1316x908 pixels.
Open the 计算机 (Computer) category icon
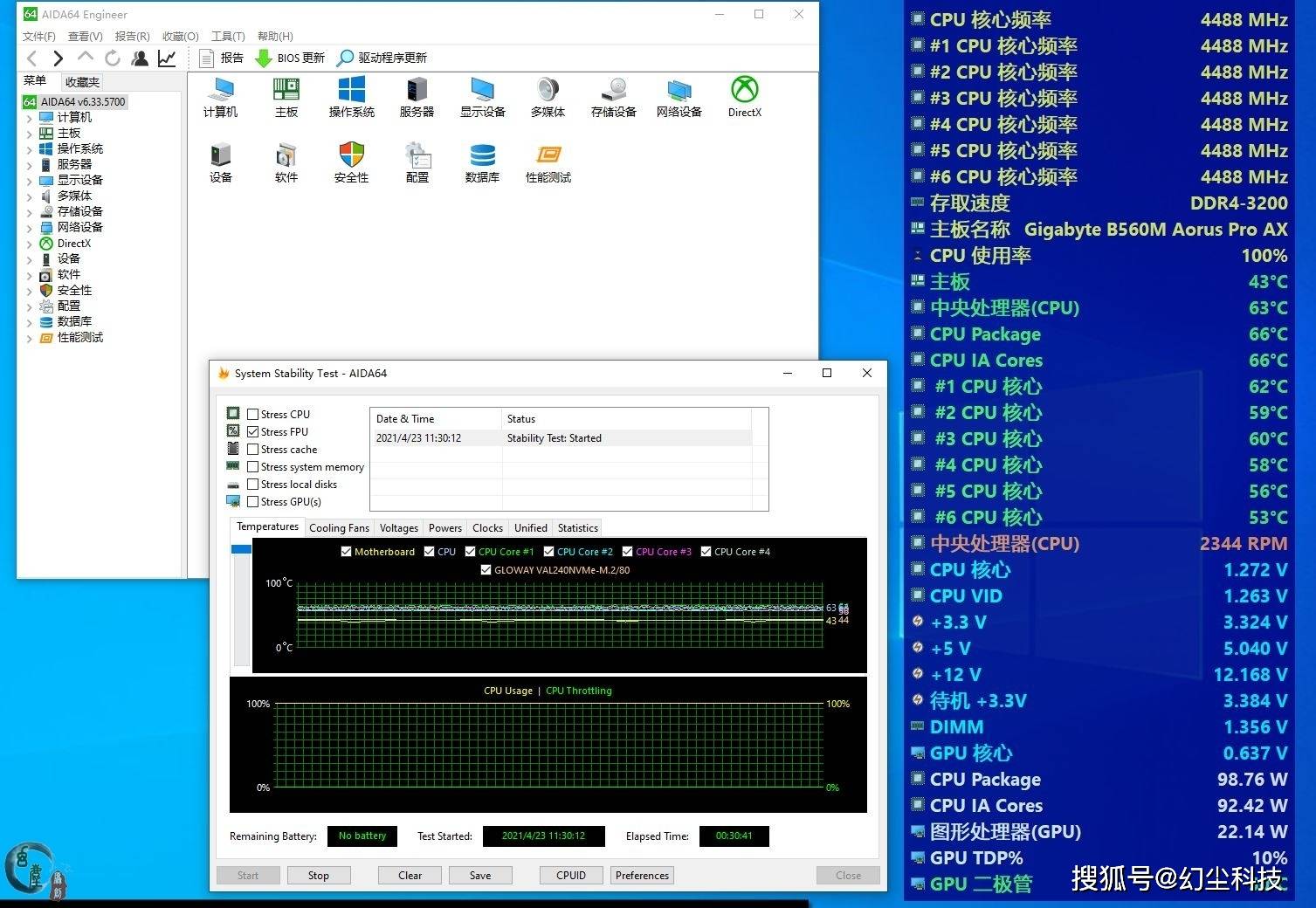(220, 97)
